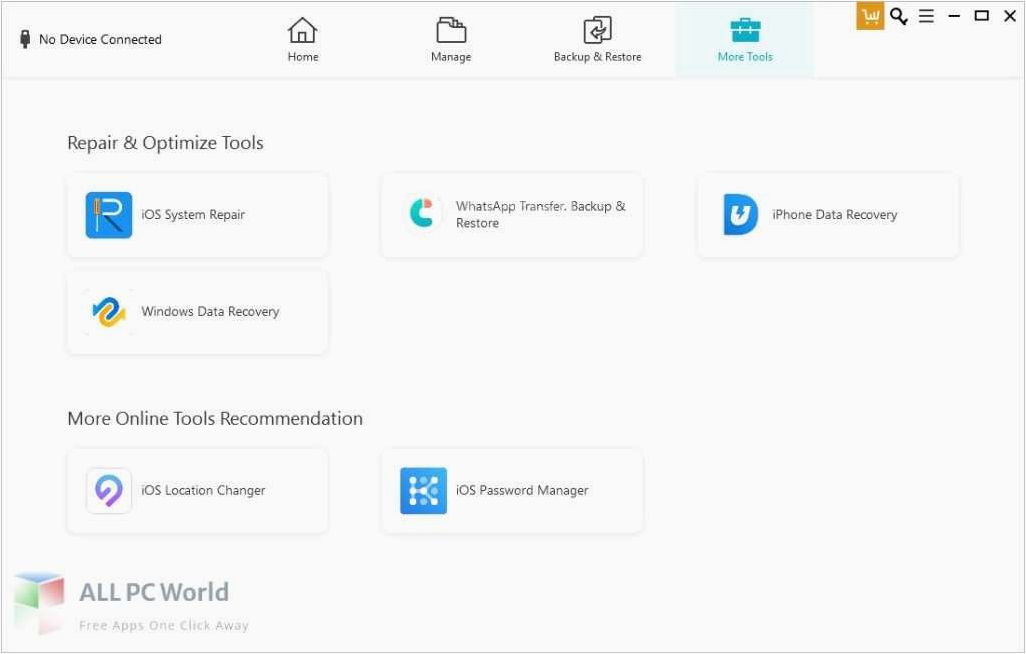Screen dimensions: 1026x654
Task: Open the shopping cart purchase icon
Action: (870, 16)
